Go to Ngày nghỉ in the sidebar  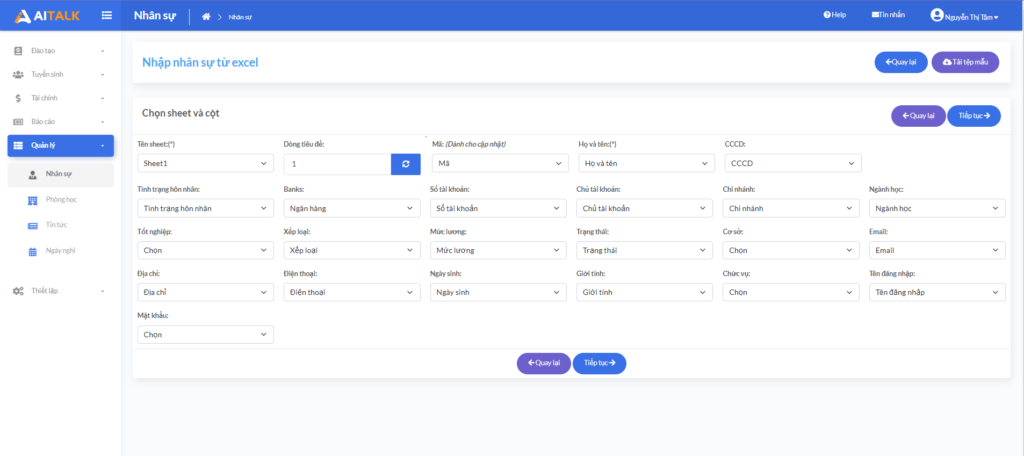coord(60,251)
